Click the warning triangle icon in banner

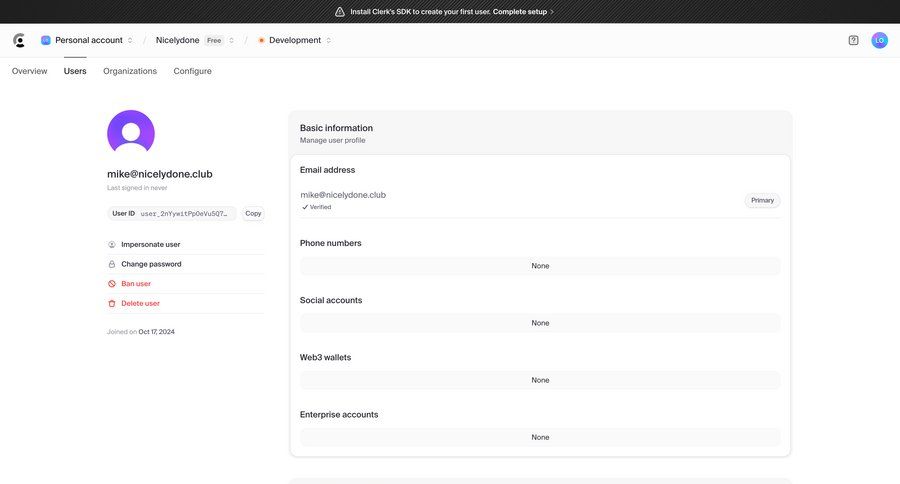tap(340, 11)
